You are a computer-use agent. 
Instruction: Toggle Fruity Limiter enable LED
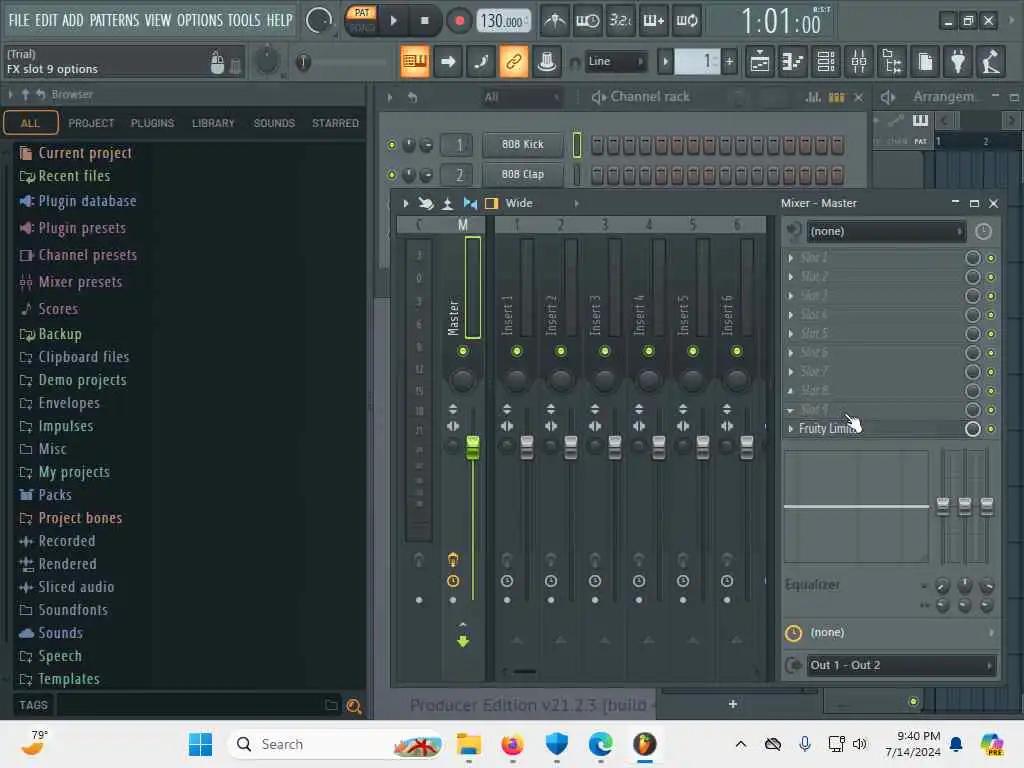pyautogui.click(x=991, y=429)
